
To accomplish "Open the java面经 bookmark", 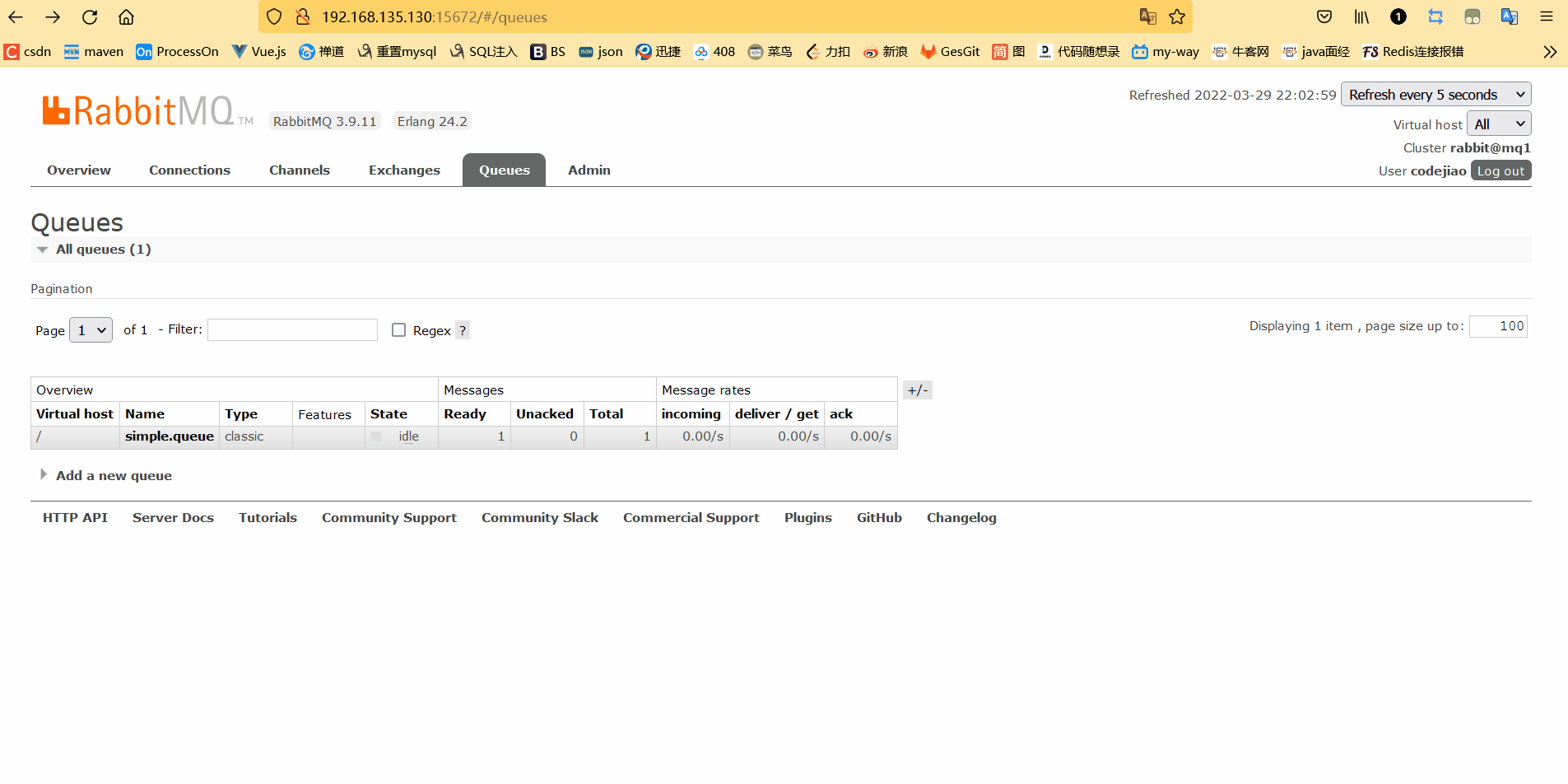I will click(1316, 52).
